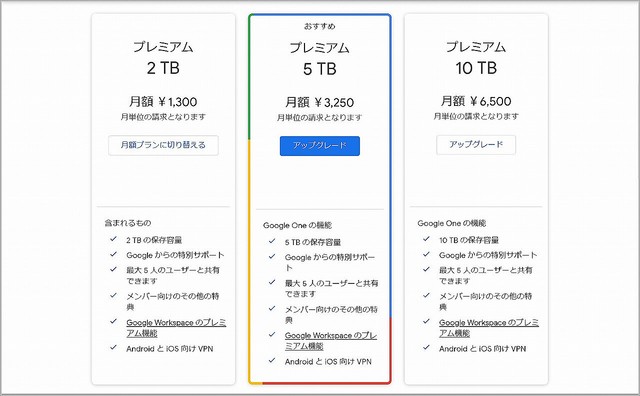640x396 pixels.
Task: Click the 月額 ￥6,500 price text
Action: tap(476, 101)
